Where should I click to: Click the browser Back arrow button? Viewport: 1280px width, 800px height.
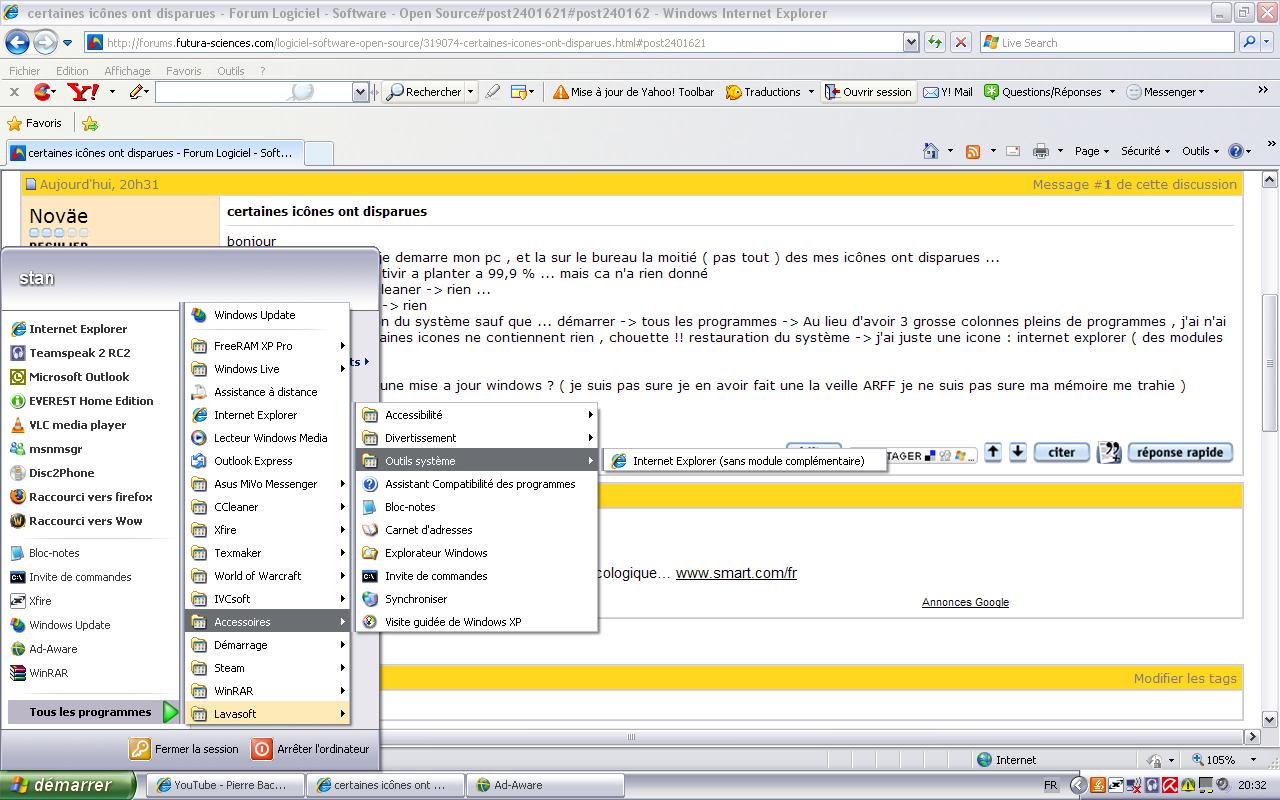click(17, 42)
